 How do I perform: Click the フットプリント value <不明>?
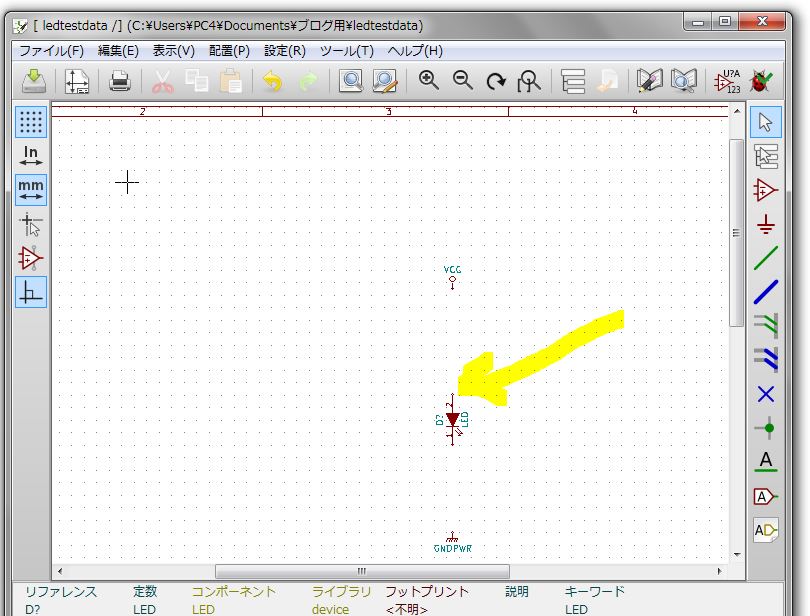click(x=407, y=610)
